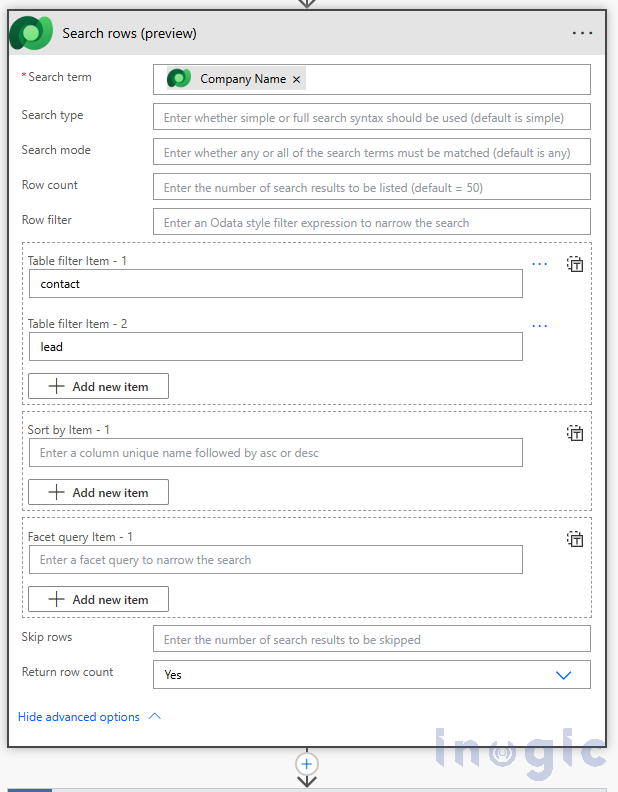Expand the Return row count dropdown
Image resolution: width=618 pixels, height=792 pixels.
(563, 675)
